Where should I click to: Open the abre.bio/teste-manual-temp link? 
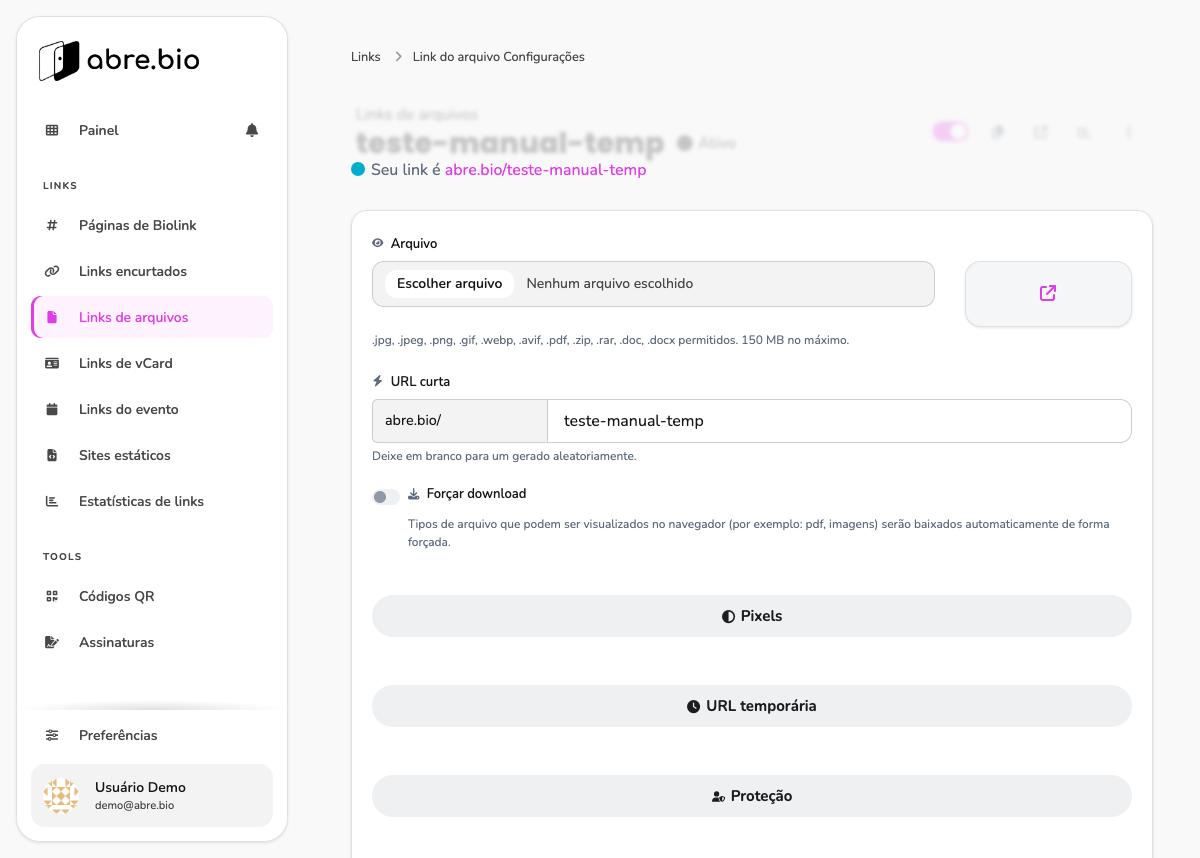click(546, 170)
